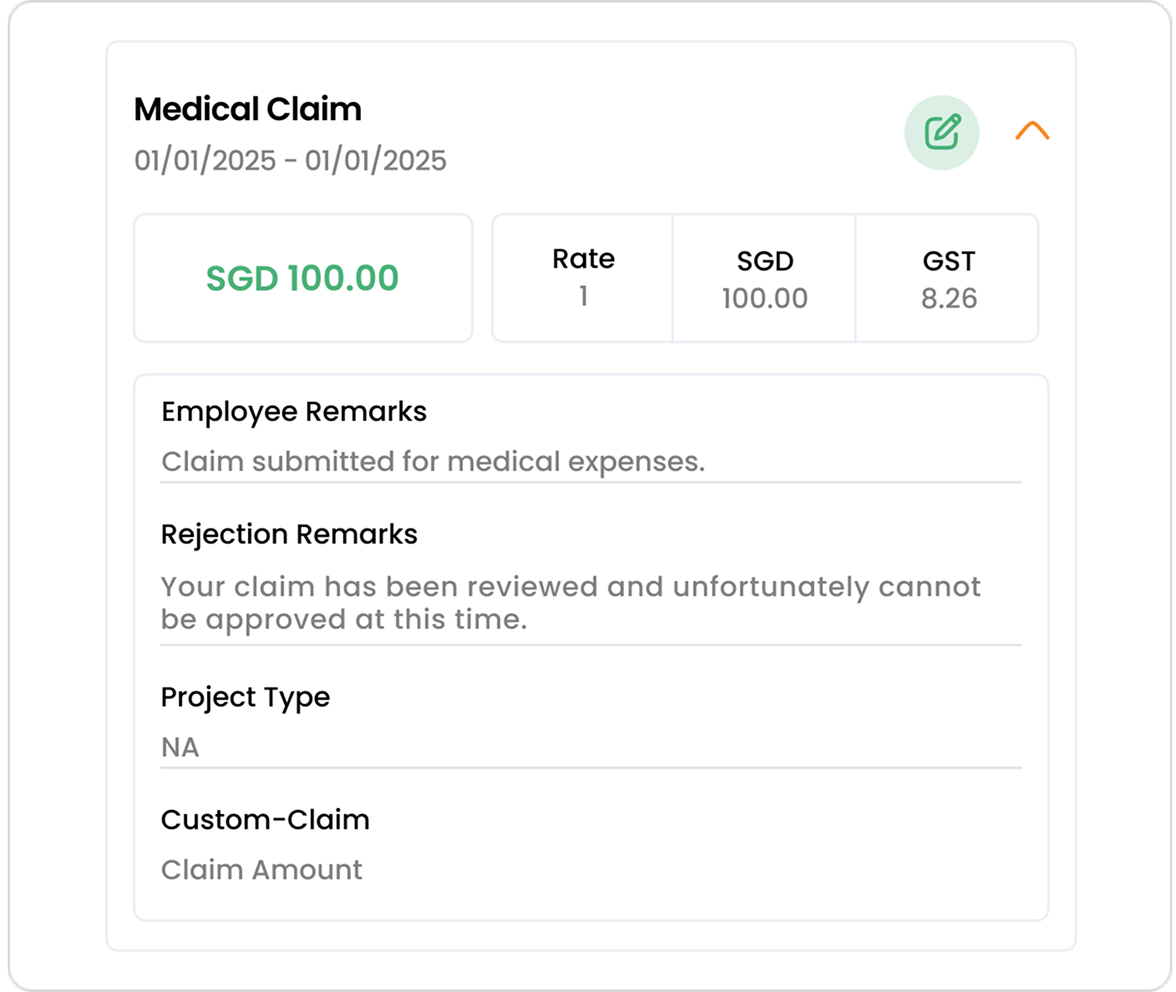Click the Project Type label

click(245, 698)
